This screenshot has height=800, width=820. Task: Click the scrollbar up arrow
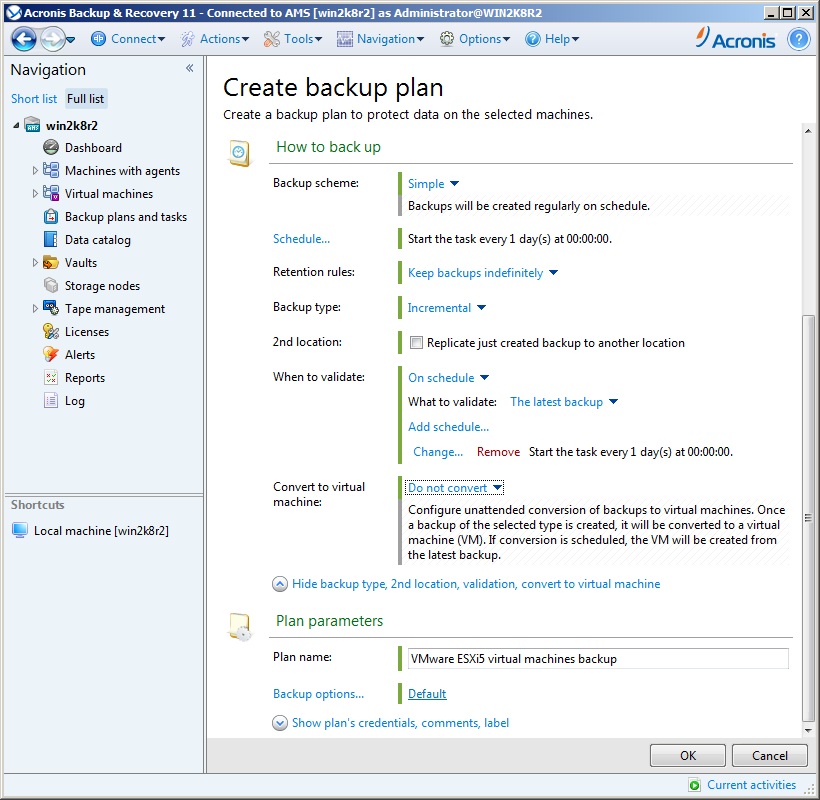point(808,131)
